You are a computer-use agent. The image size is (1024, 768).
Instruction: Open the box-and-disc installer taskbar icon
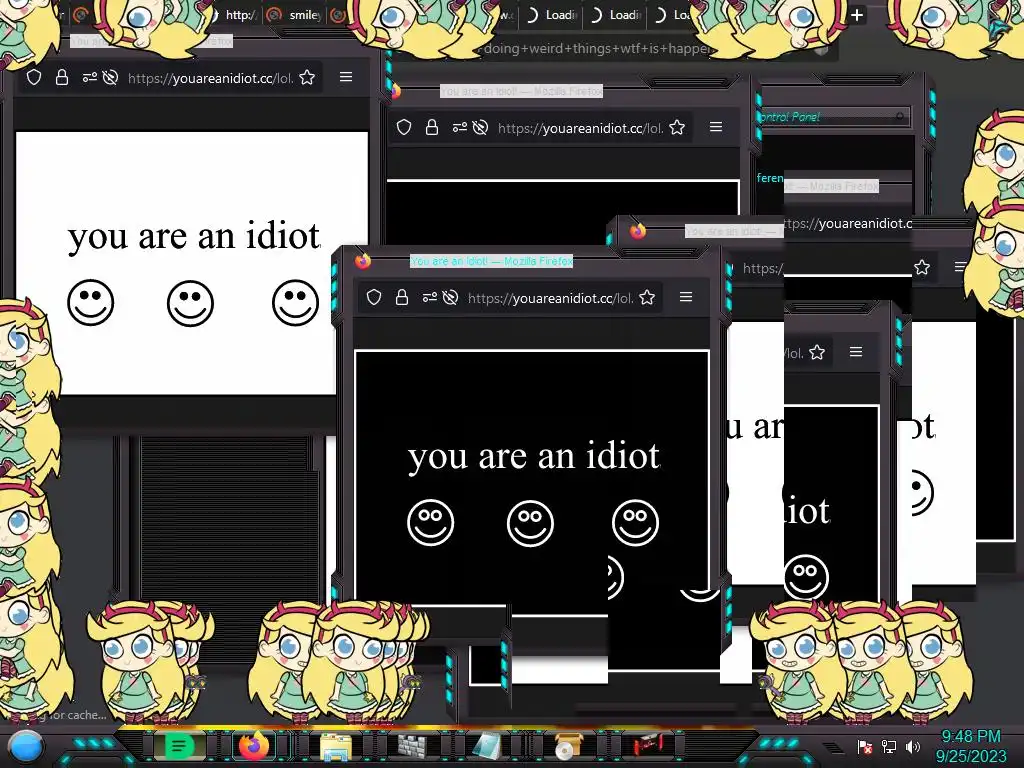click(x=568, y=746)
